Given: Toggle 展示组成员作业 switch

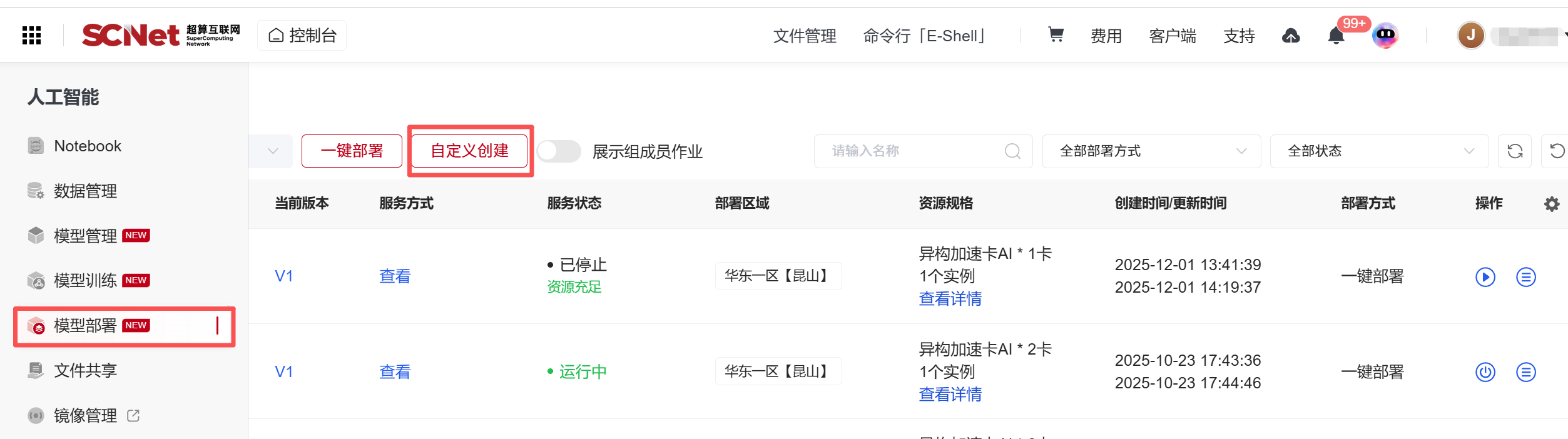Looking at the screenshot, I should pos(559,151).
